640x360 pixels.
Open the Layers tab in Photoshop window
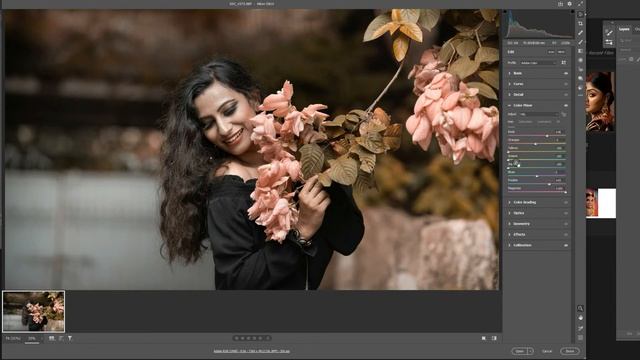[624, 29]
